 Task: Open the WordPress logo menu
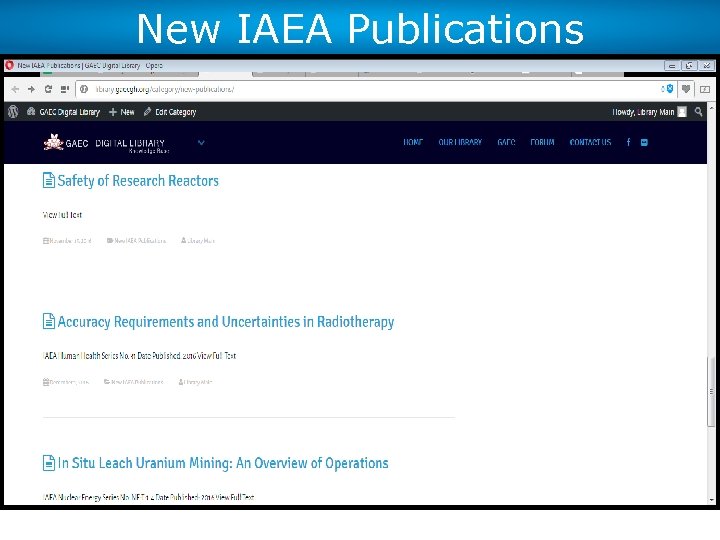tap(13, 112)
